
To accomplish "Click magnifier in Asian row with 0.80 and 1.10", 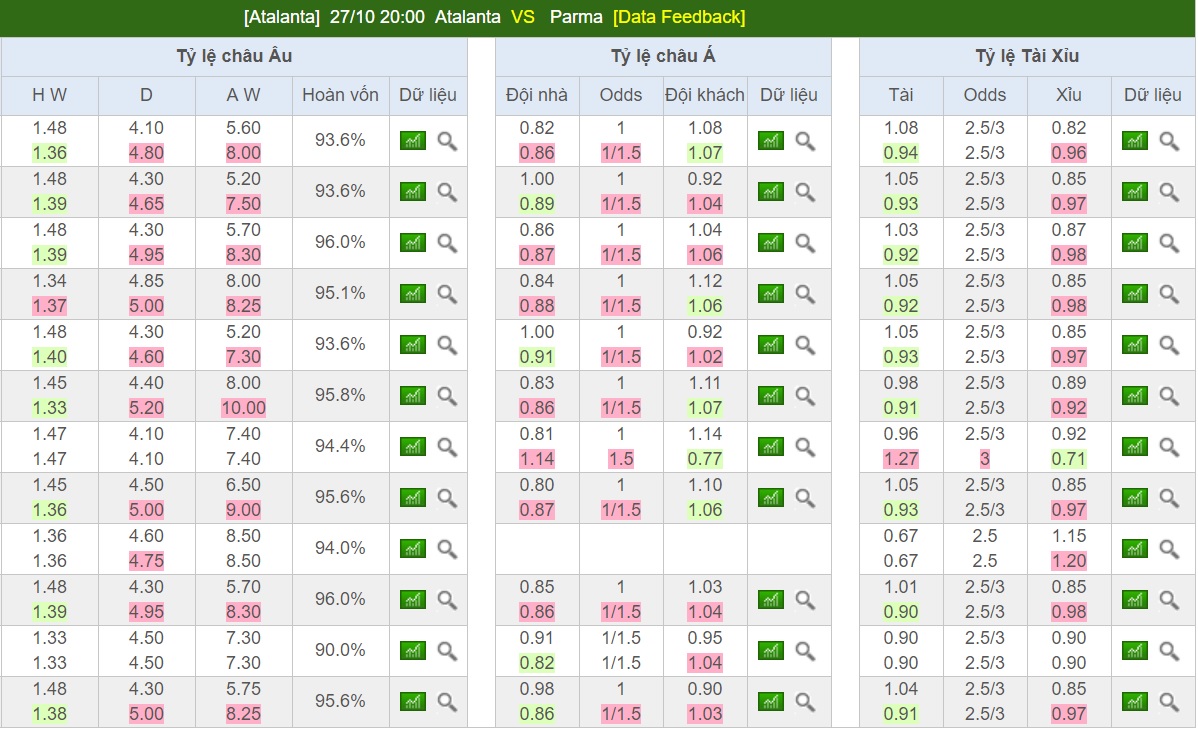I will coord(805,498).
